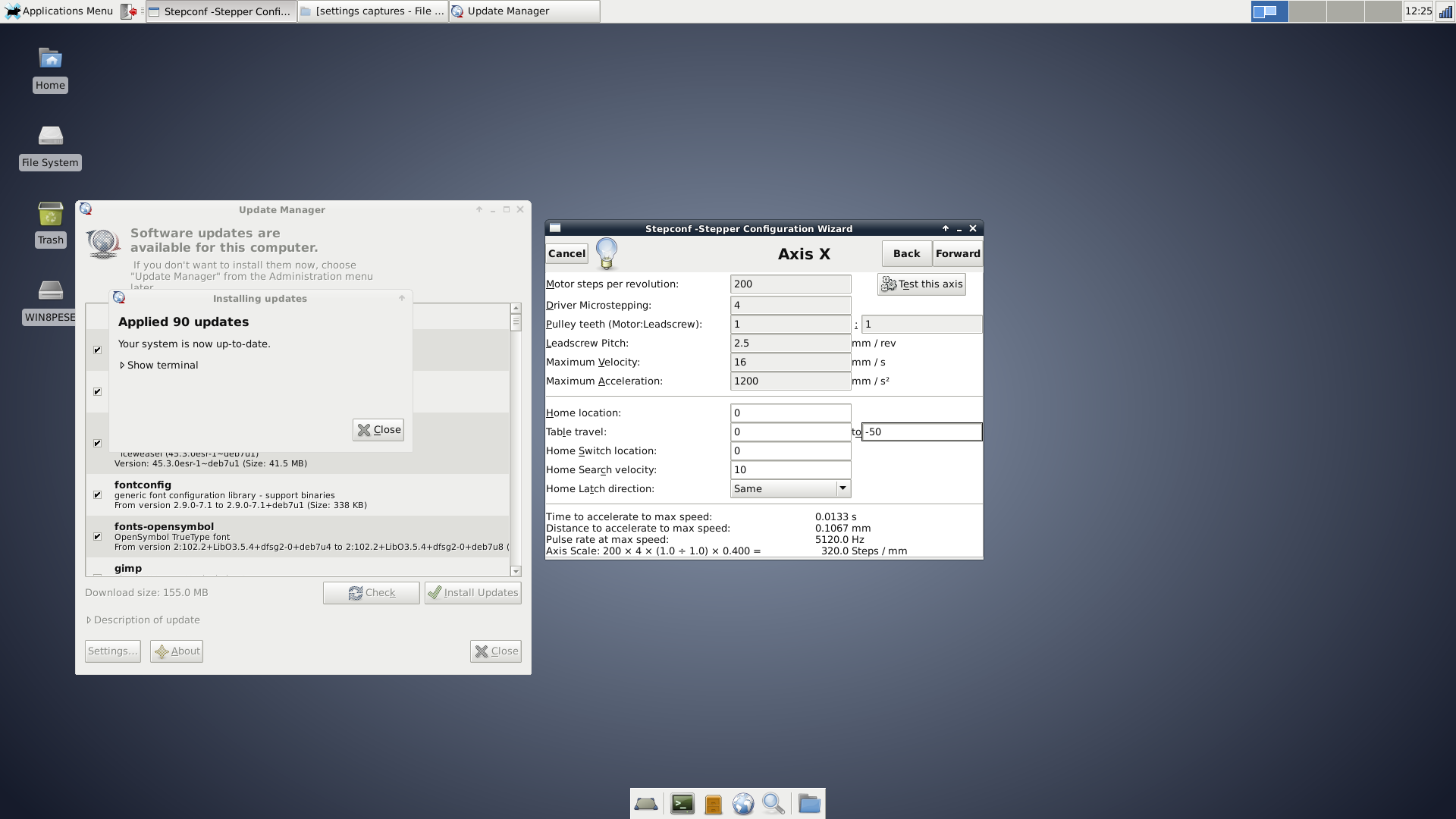The height and width of the screenshot is (819, 1456).
Task: Click the Maximum Velocity input field
Action: coord(790,362)
